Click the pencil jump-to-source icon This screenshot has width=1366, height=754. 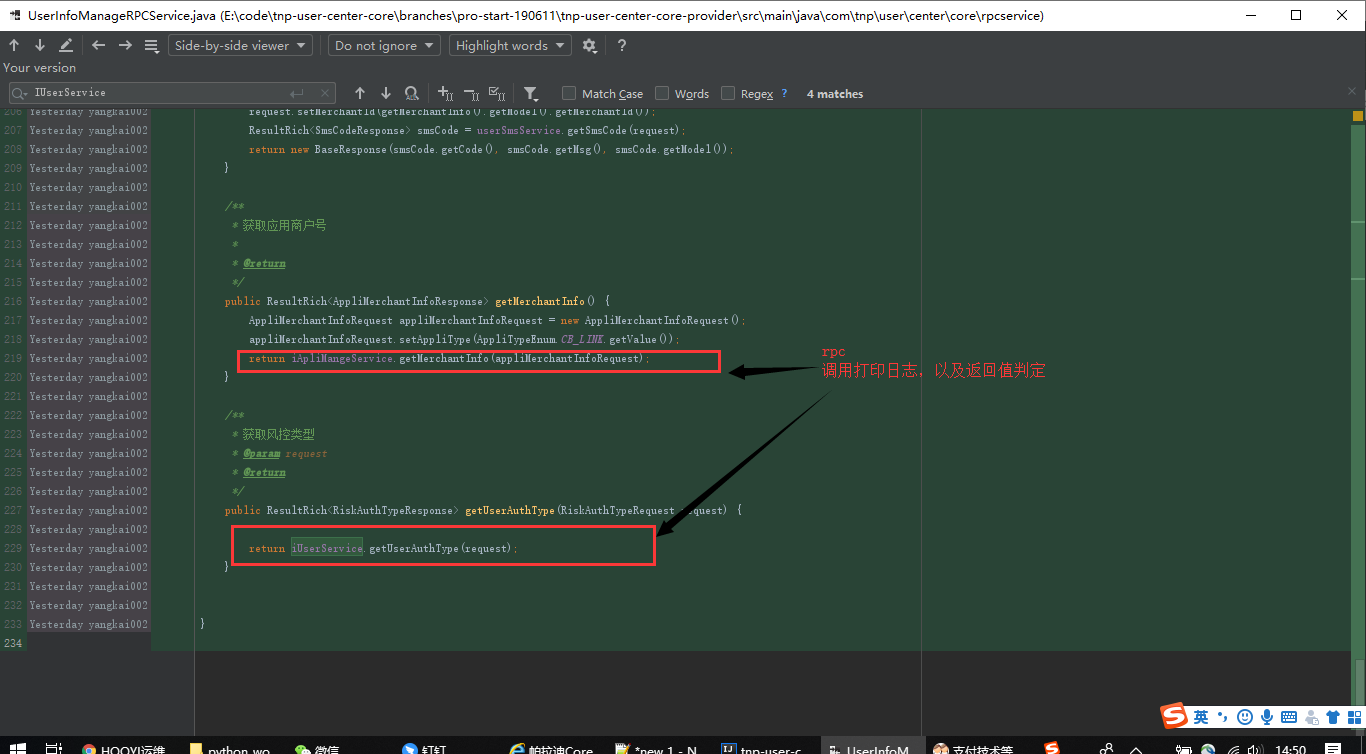coord(66,45)
